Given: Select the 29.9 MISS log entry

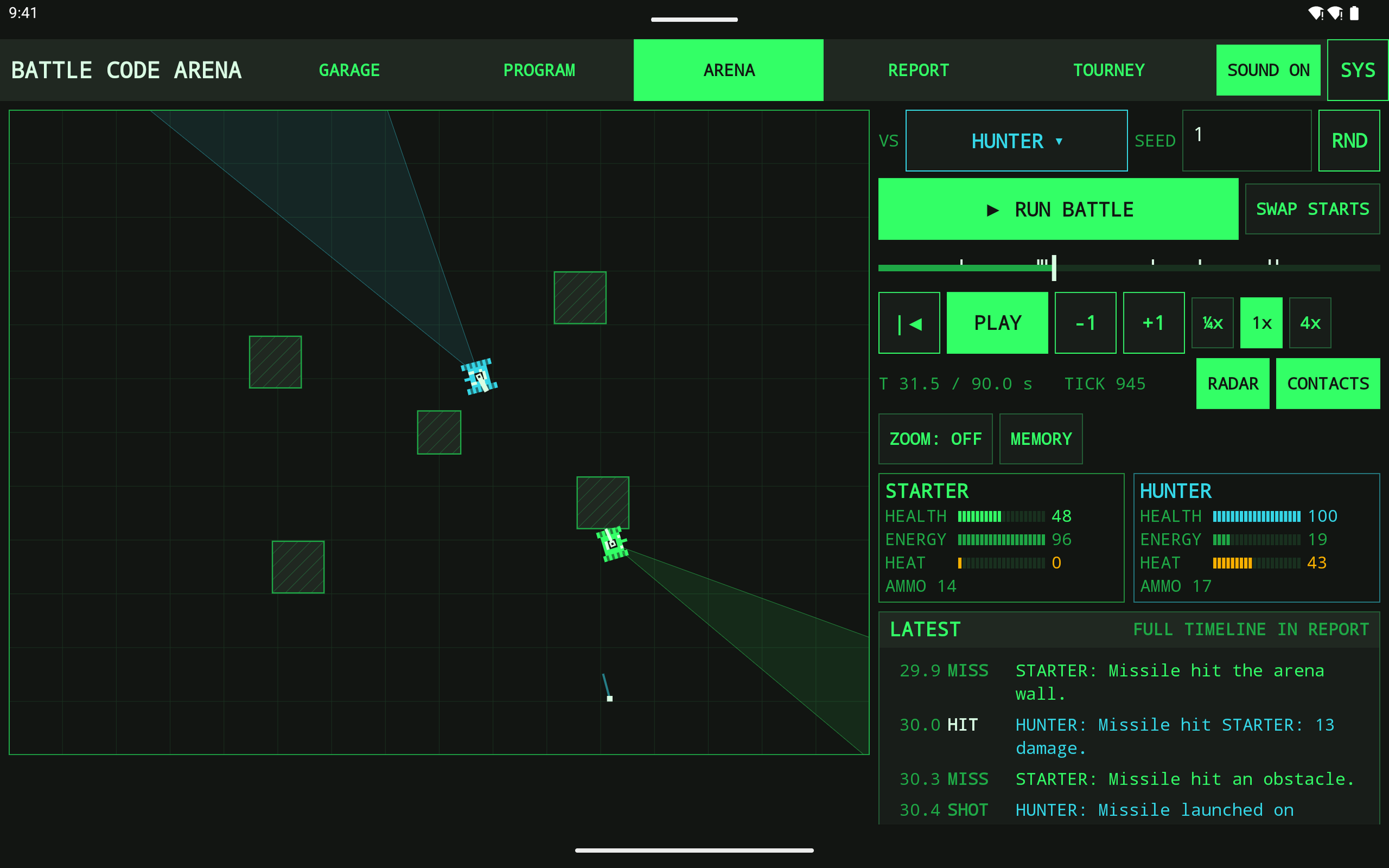Looking at the screenshot, I should click(x=1128, y=682).
